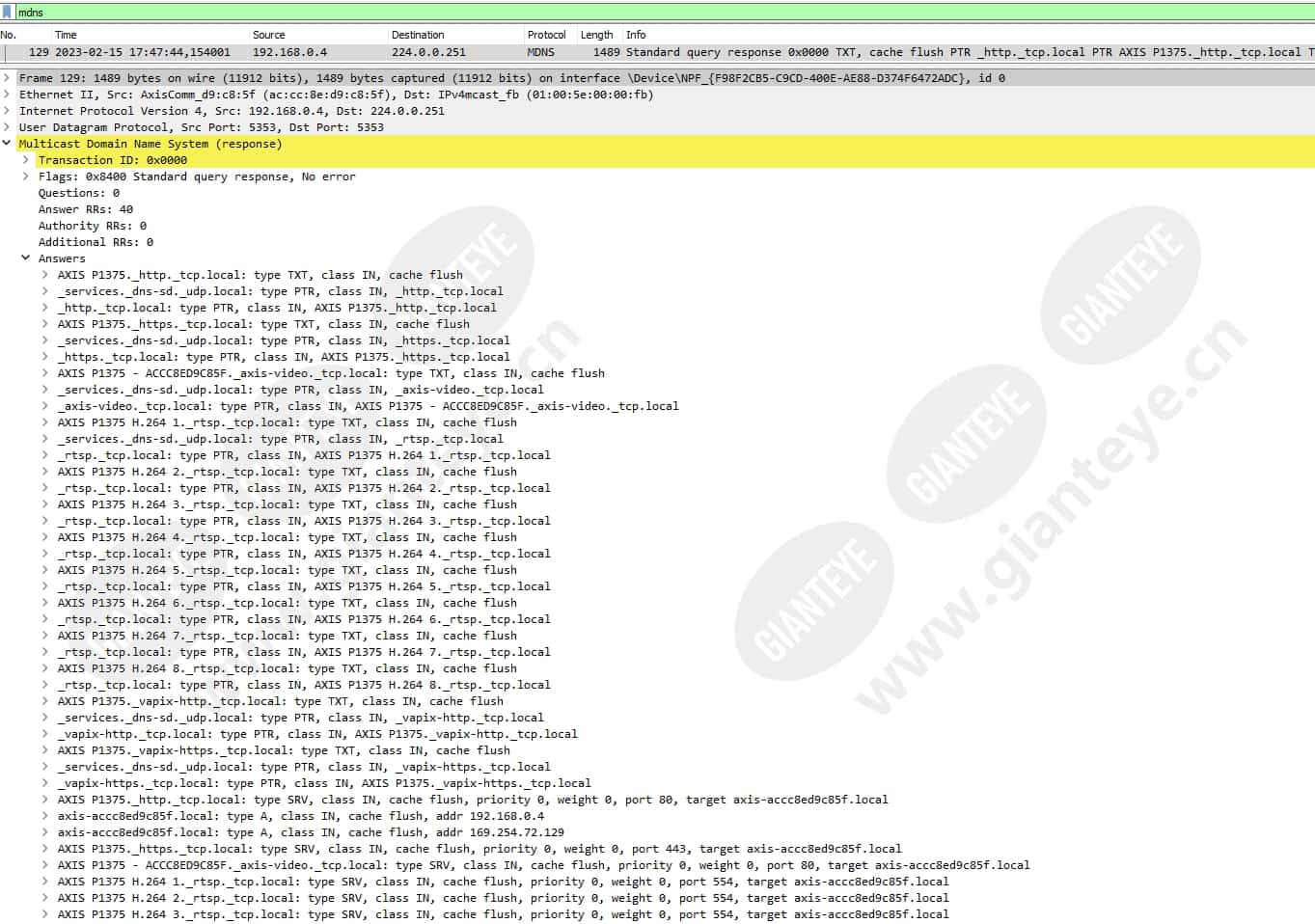Select _services PTR row for _axis-video._tcp.local
1315x924 pixels.
pos(300,390)
